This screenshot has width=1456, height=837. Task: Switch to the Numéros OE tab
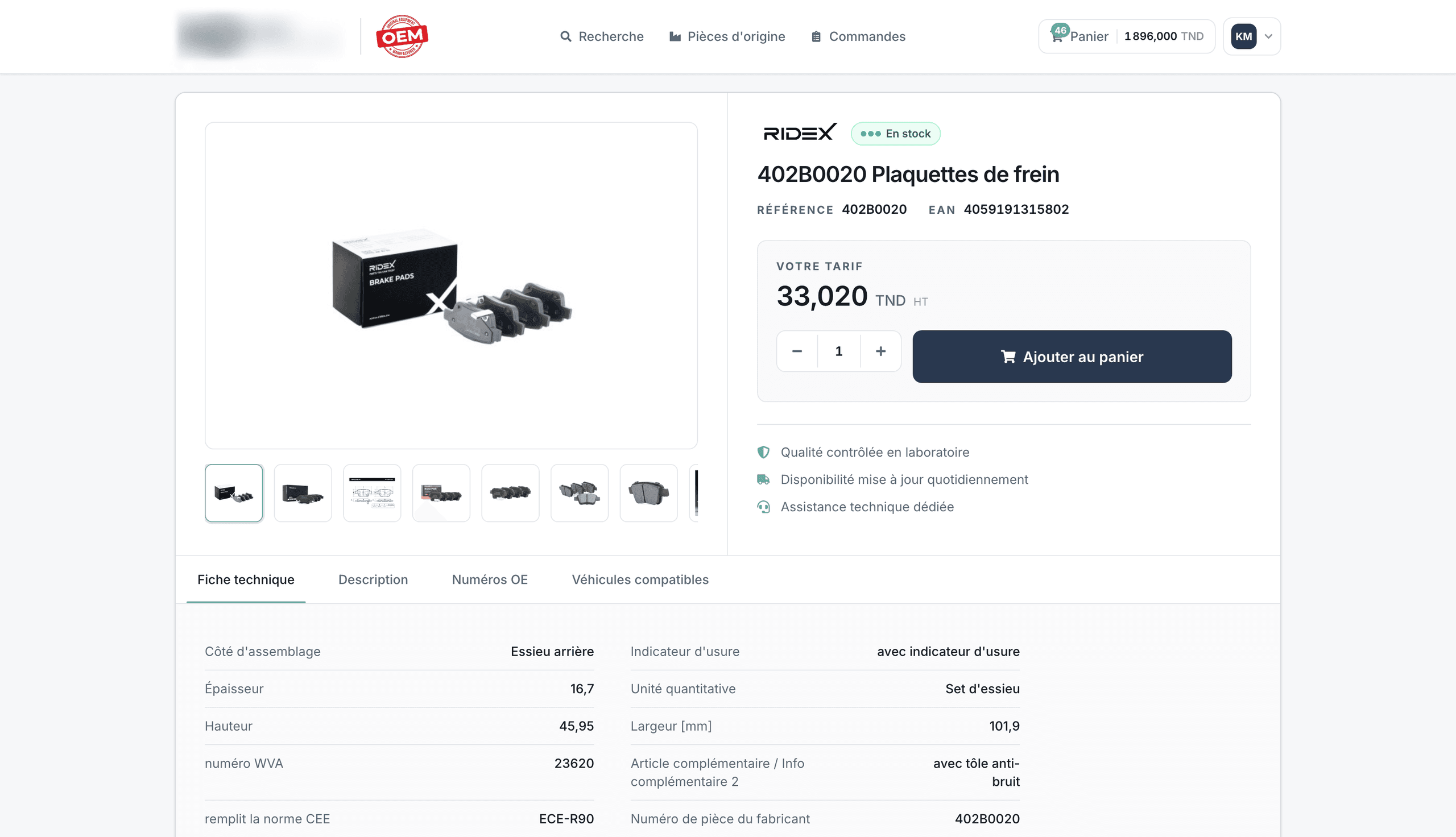pyautogui.click(x=490, y=579)
